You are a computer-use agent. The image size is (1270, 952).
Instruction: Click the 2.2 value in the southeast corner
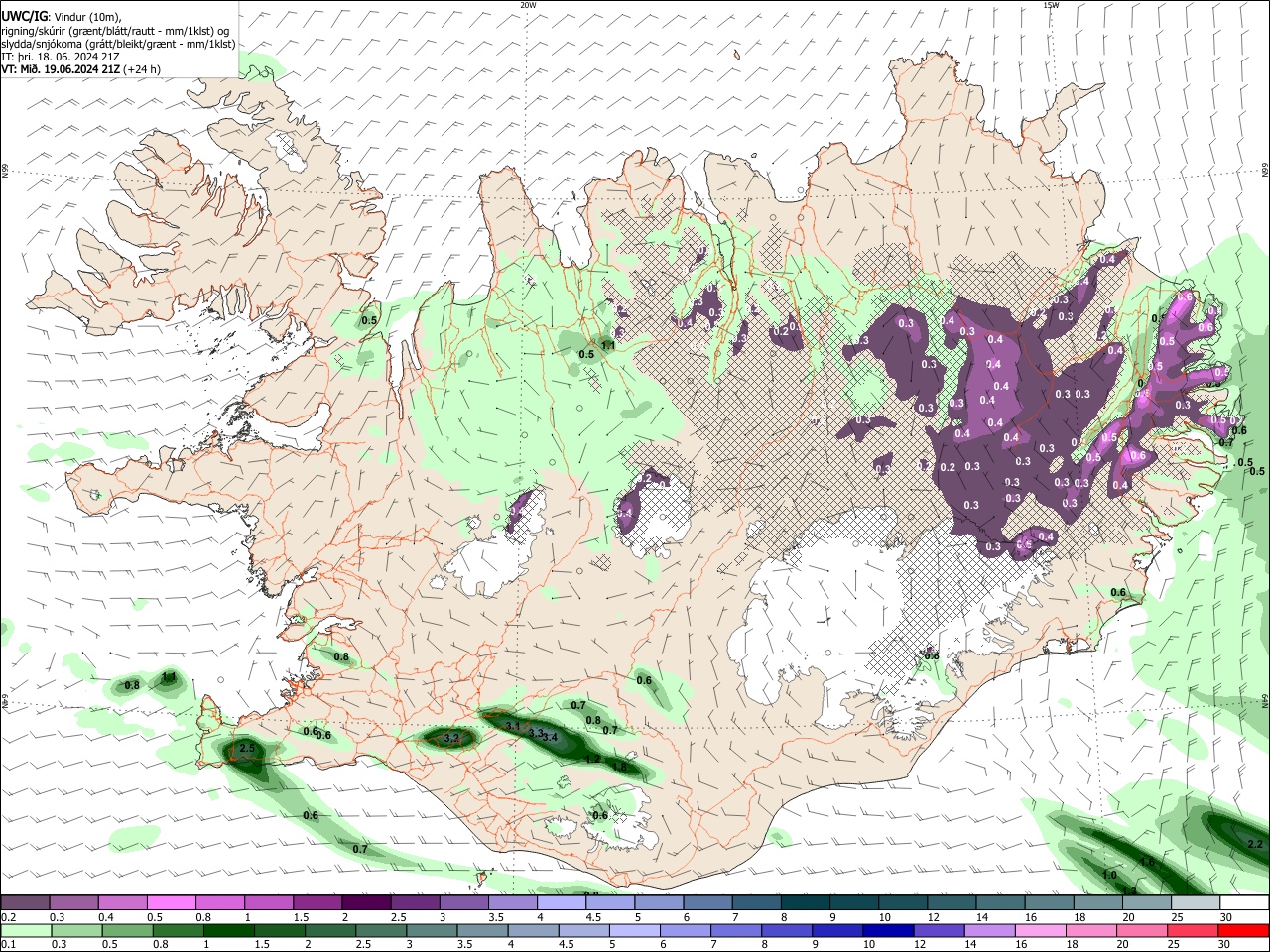(1254, 844)
